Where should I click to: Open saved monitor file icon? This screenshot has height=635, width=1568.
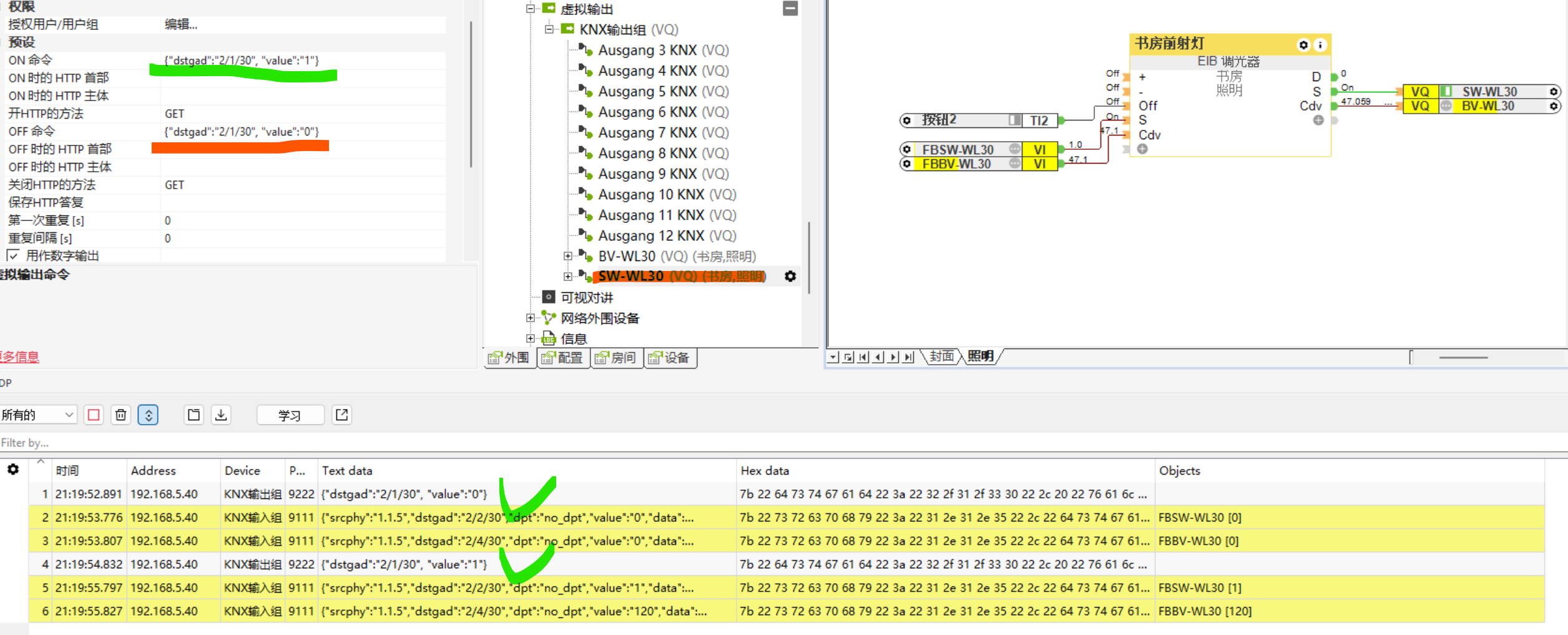click(x=194, y=415)
